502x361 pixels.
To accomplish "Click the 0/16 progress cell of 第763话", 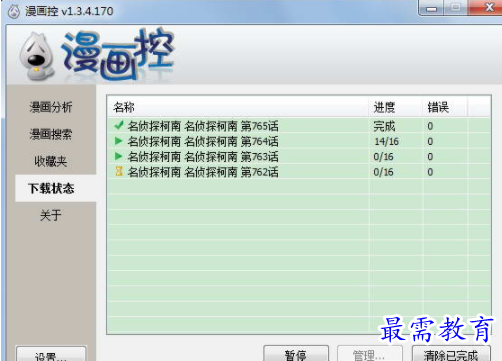I will click(x=383, y=157).
